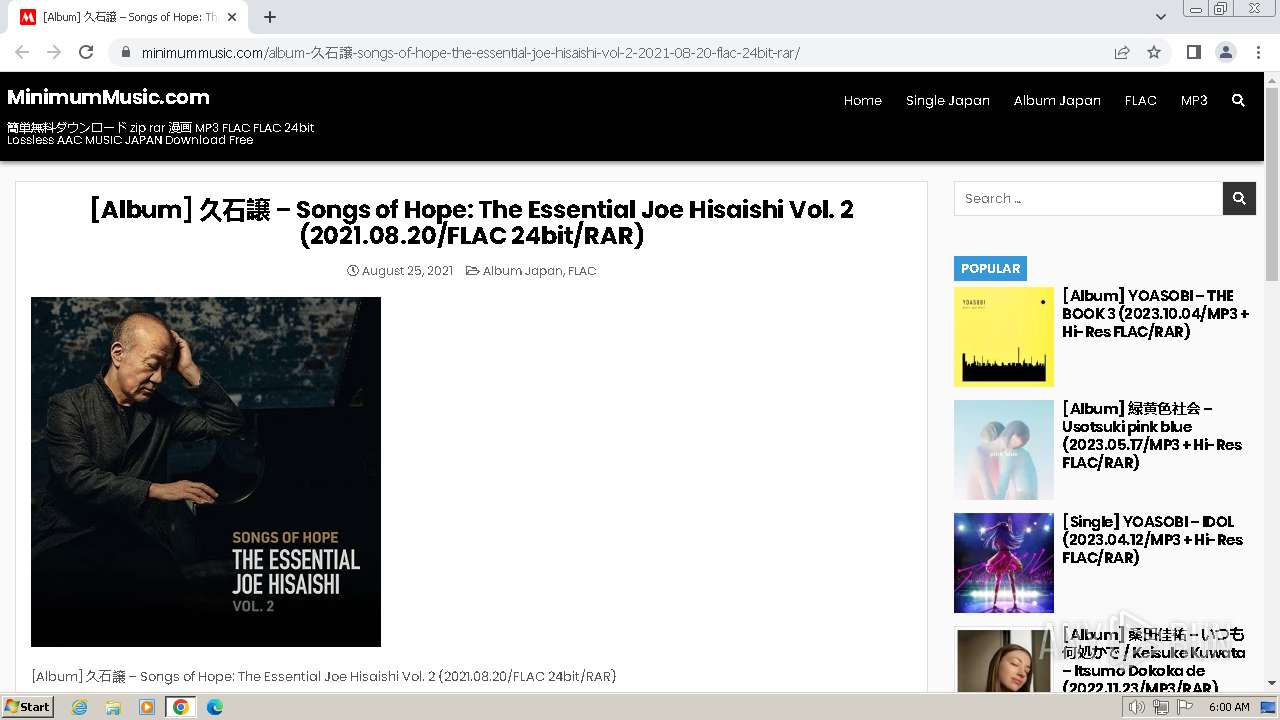Open the Chrome profile avatar

1225,52
